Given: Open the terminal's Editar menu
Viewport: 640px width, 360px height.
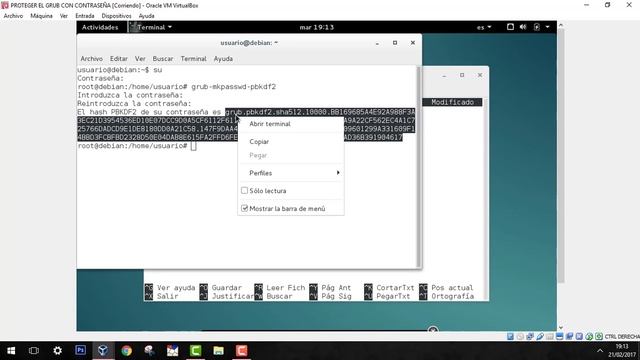Looking at the screenshot, I should tap(119, 59).
